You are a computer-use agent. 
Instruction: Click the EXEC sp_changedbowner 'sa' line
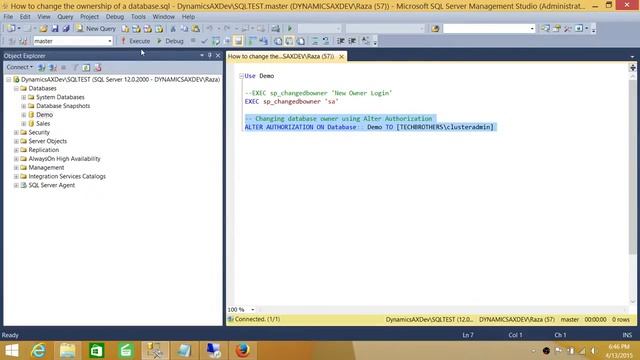click(291, 102)
